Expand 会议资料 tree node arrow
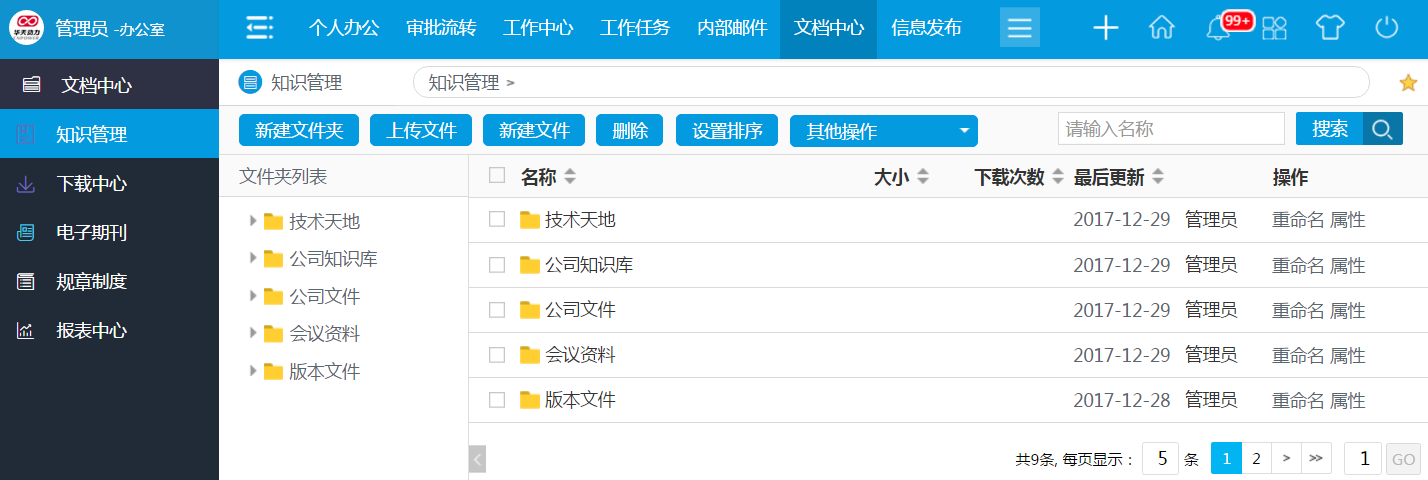Image resolution: width=1428 pixels, height=480 pixels. [253, 333]
